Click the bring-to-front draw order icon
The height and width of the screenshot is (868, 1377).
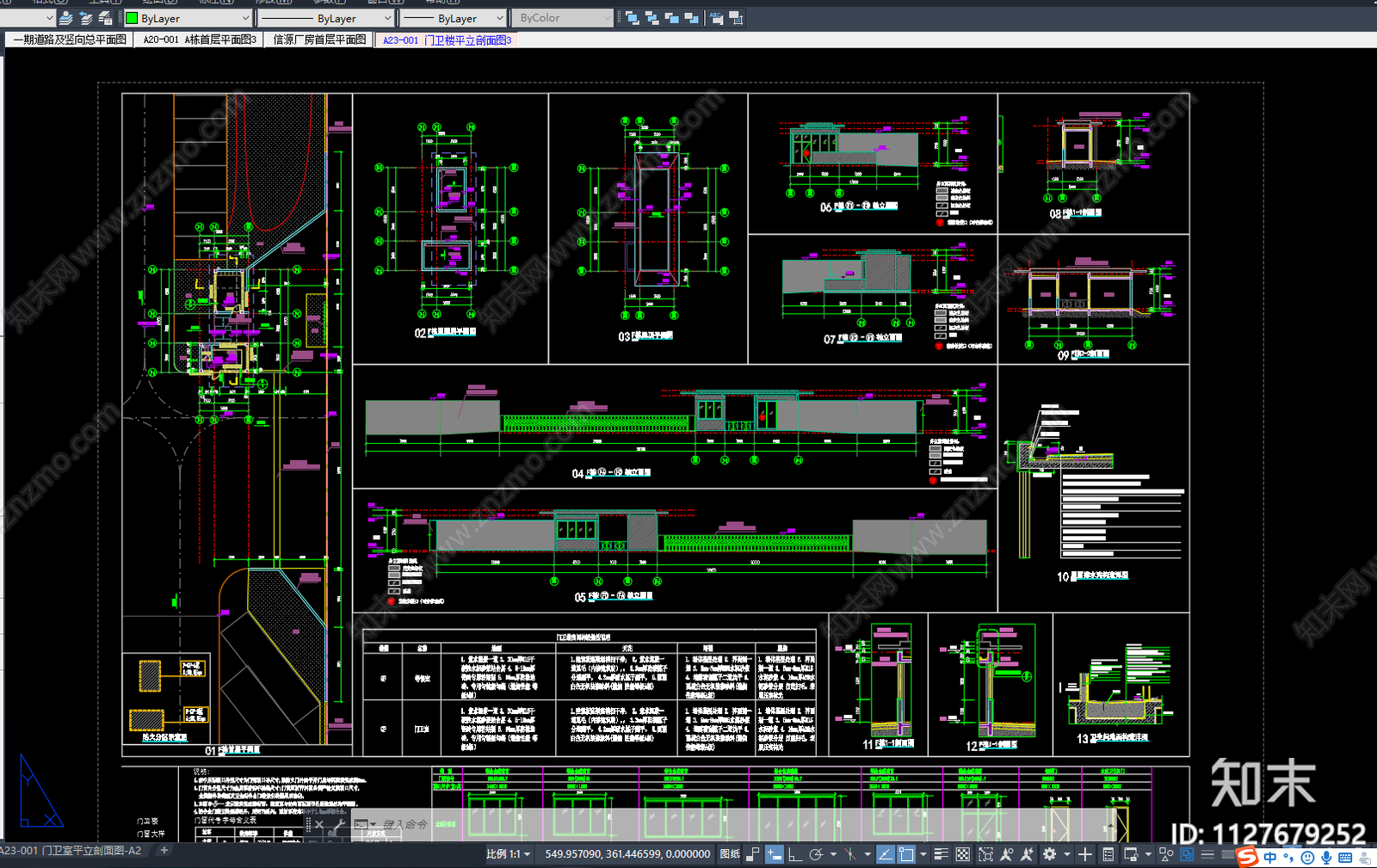tap(632, 18)
